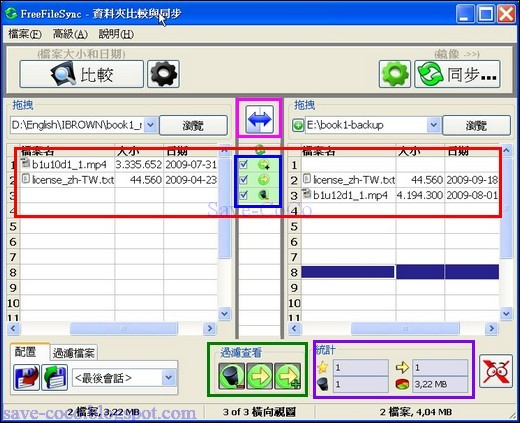520x423 pixels.
Task: Toggle filter view update-right arrow button
Action: (x=259, y=376)
